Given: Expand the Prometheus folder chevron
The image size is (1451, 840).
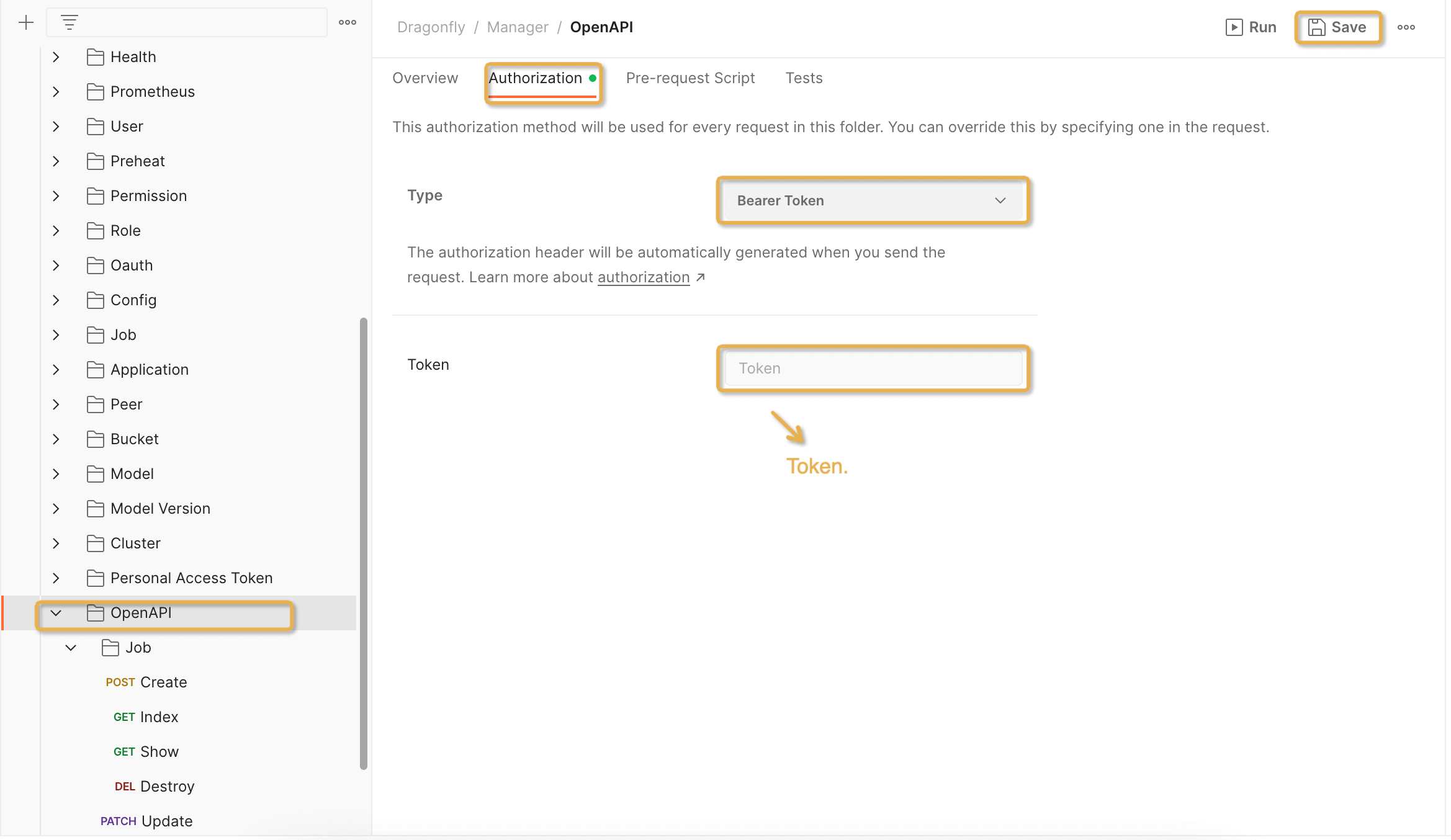Looking at the screenshot, I should [56, 92].
